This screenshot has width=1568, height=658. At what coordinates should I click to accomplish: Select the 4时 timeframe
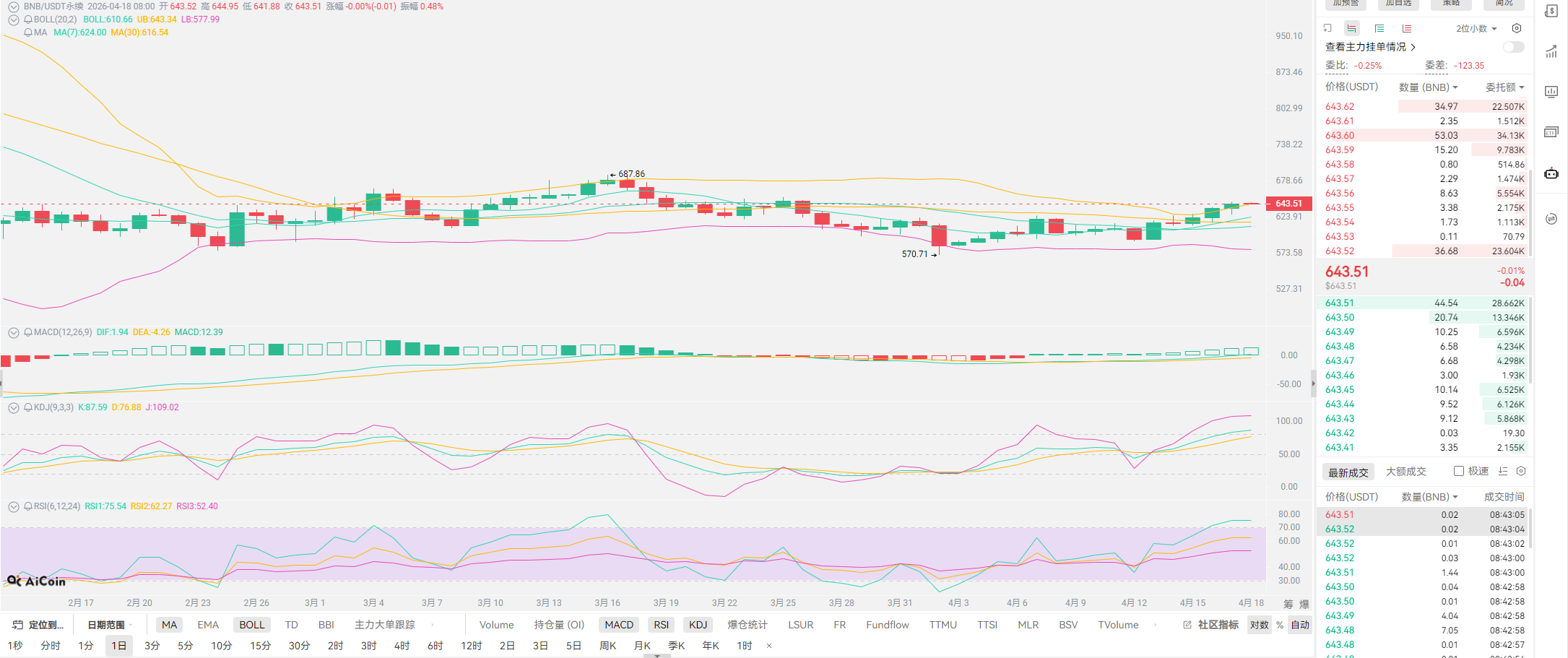pos(402,645)
